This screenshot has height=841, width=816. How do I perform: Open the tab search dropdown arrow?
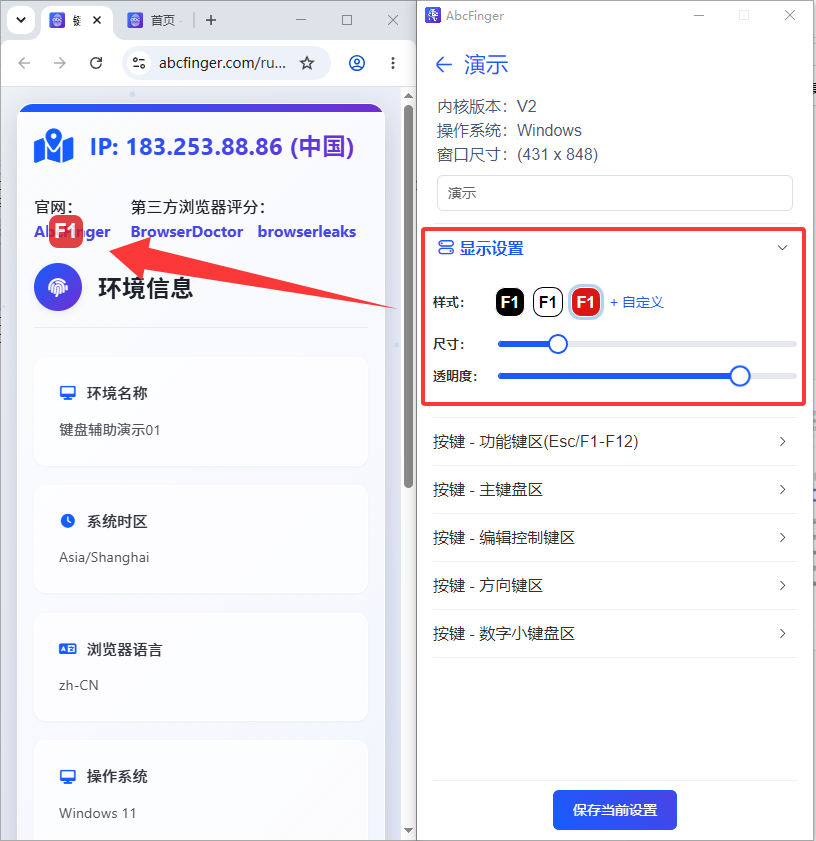(x=21, y=20)
